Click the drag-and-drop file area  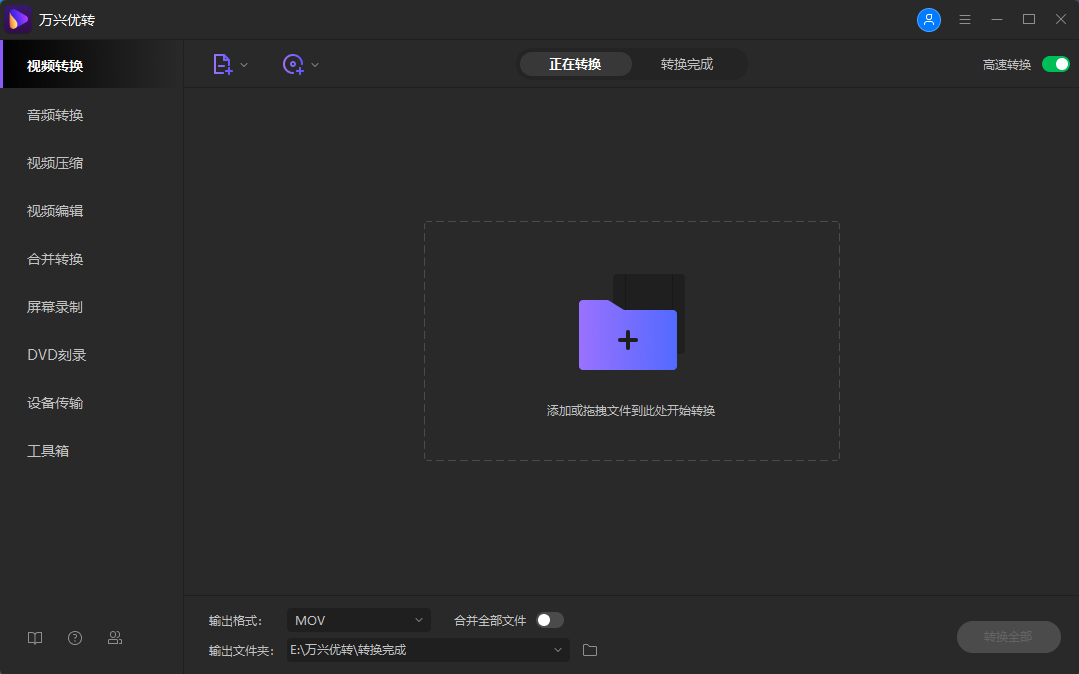630,340
